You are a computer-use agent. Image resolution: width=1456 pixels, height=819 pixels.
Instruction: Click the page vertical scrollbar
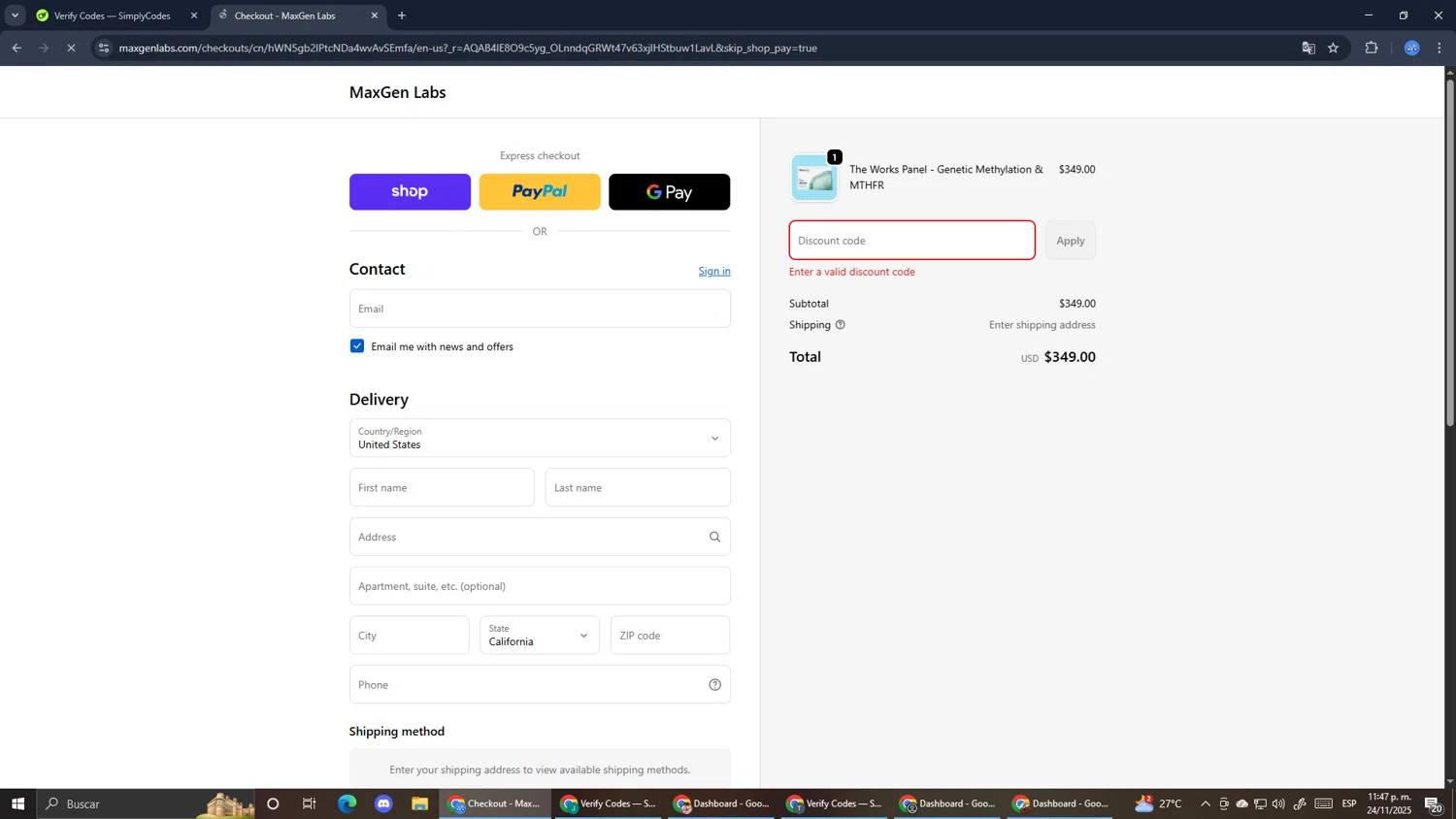coord(1450,252)
